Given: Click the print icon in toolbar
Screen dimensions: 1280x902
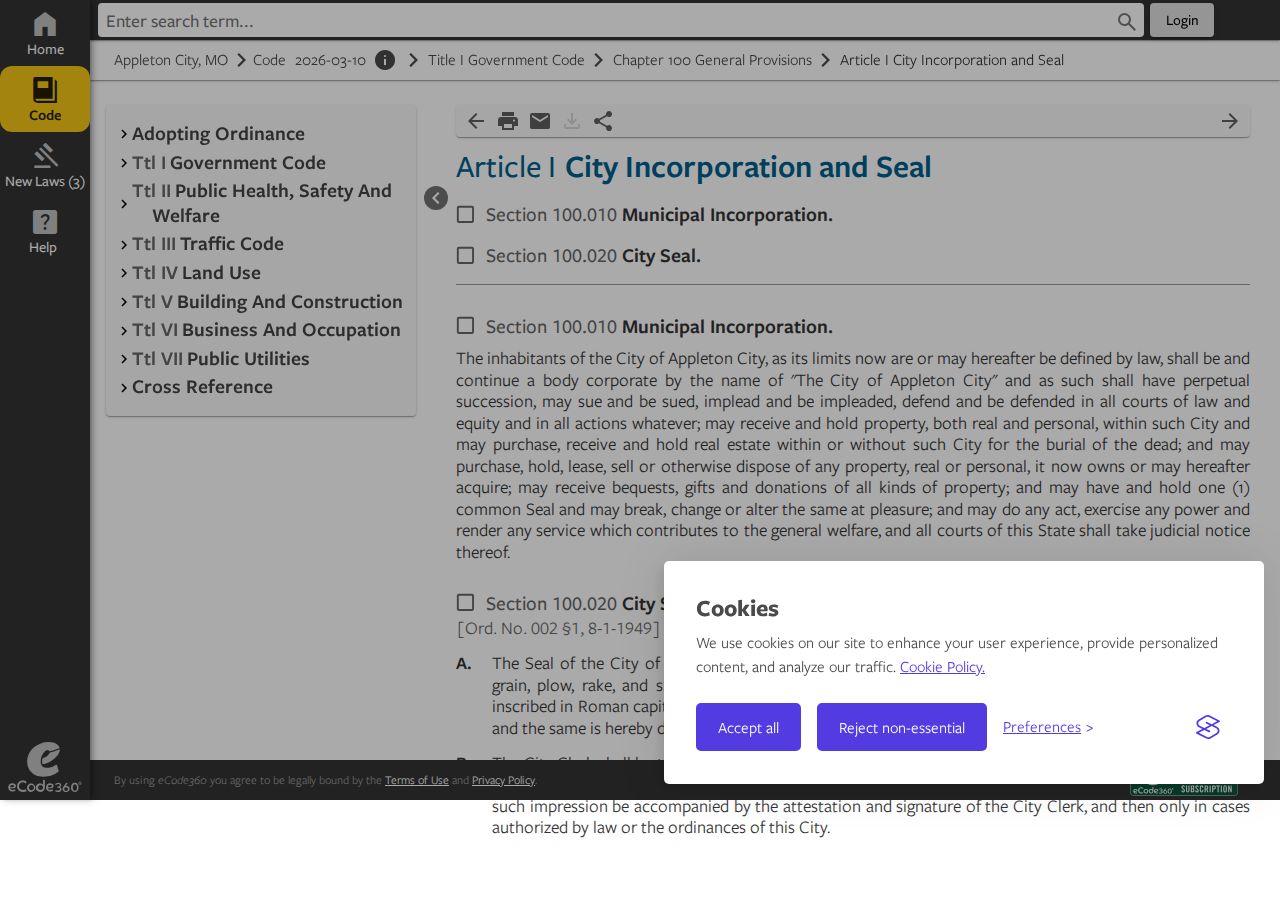Looking at the screenshot, I should point(508,121).
